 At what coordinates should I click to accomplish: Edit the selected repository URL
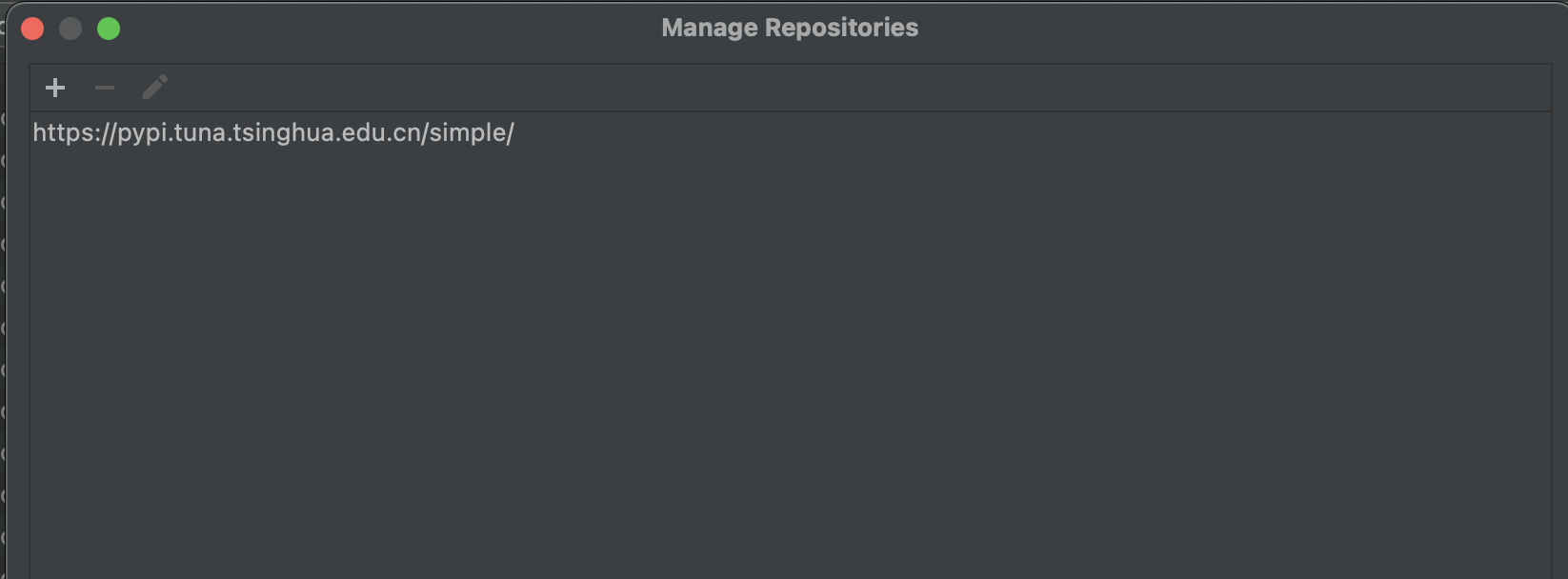tap(154, 88)
